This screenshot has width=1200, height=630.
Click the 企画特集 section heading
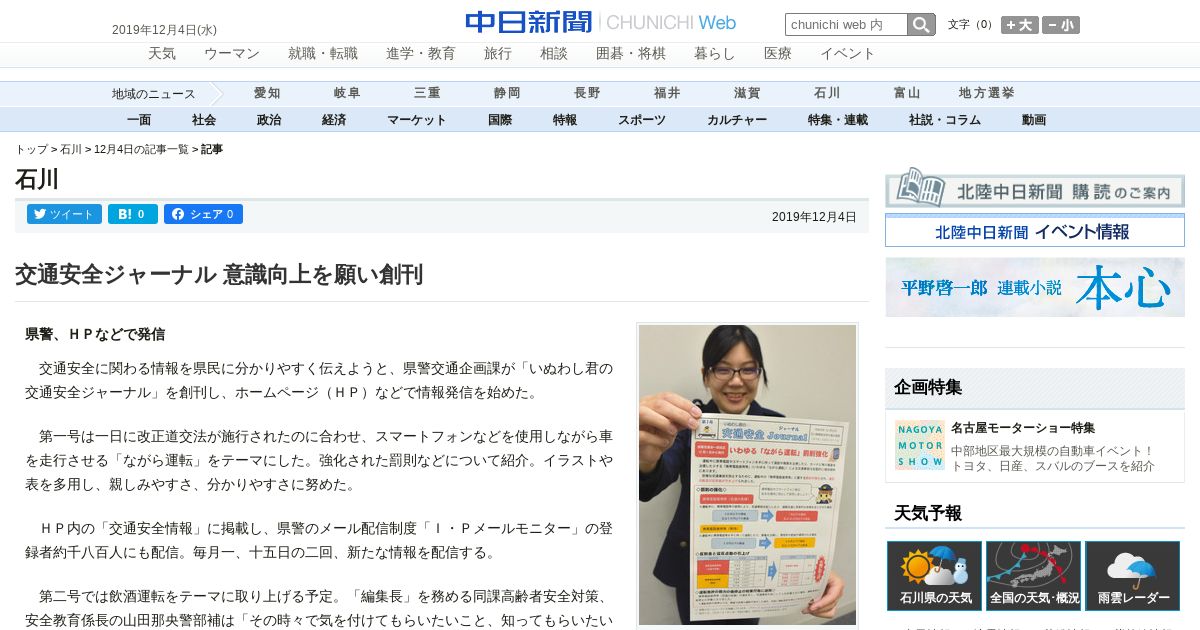coord(928,387)
